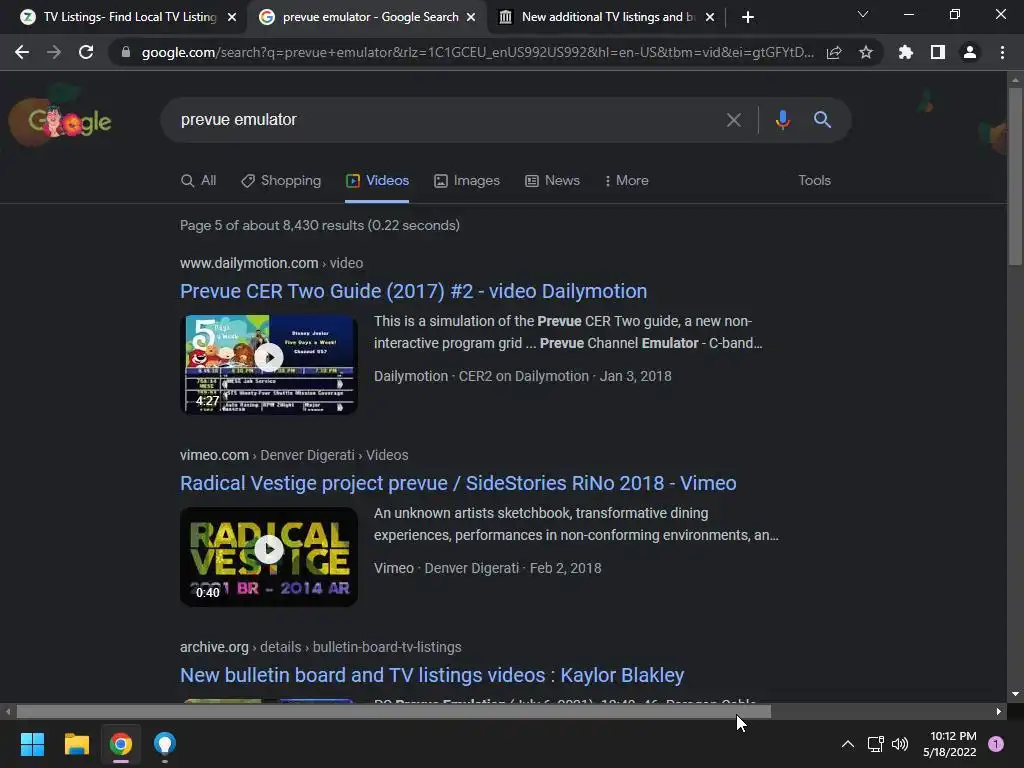The height and width of the screenshot is (768, 1024).
Task: Bookmark this tab with the star icon
Action: [866, 52]
